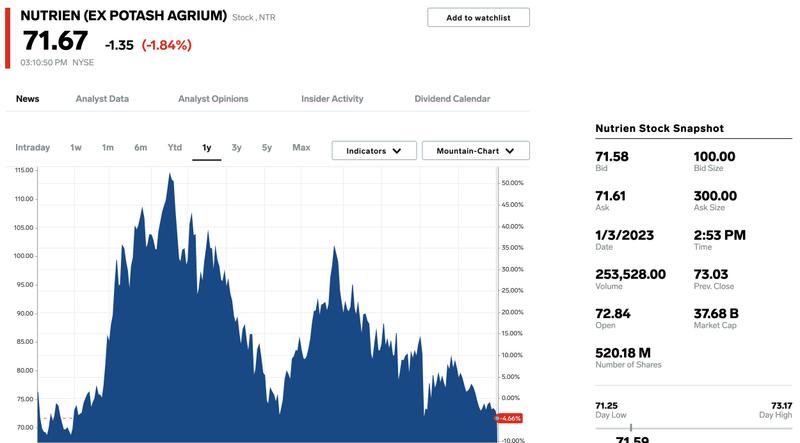Click the 50.00% percent axis label

512,183
